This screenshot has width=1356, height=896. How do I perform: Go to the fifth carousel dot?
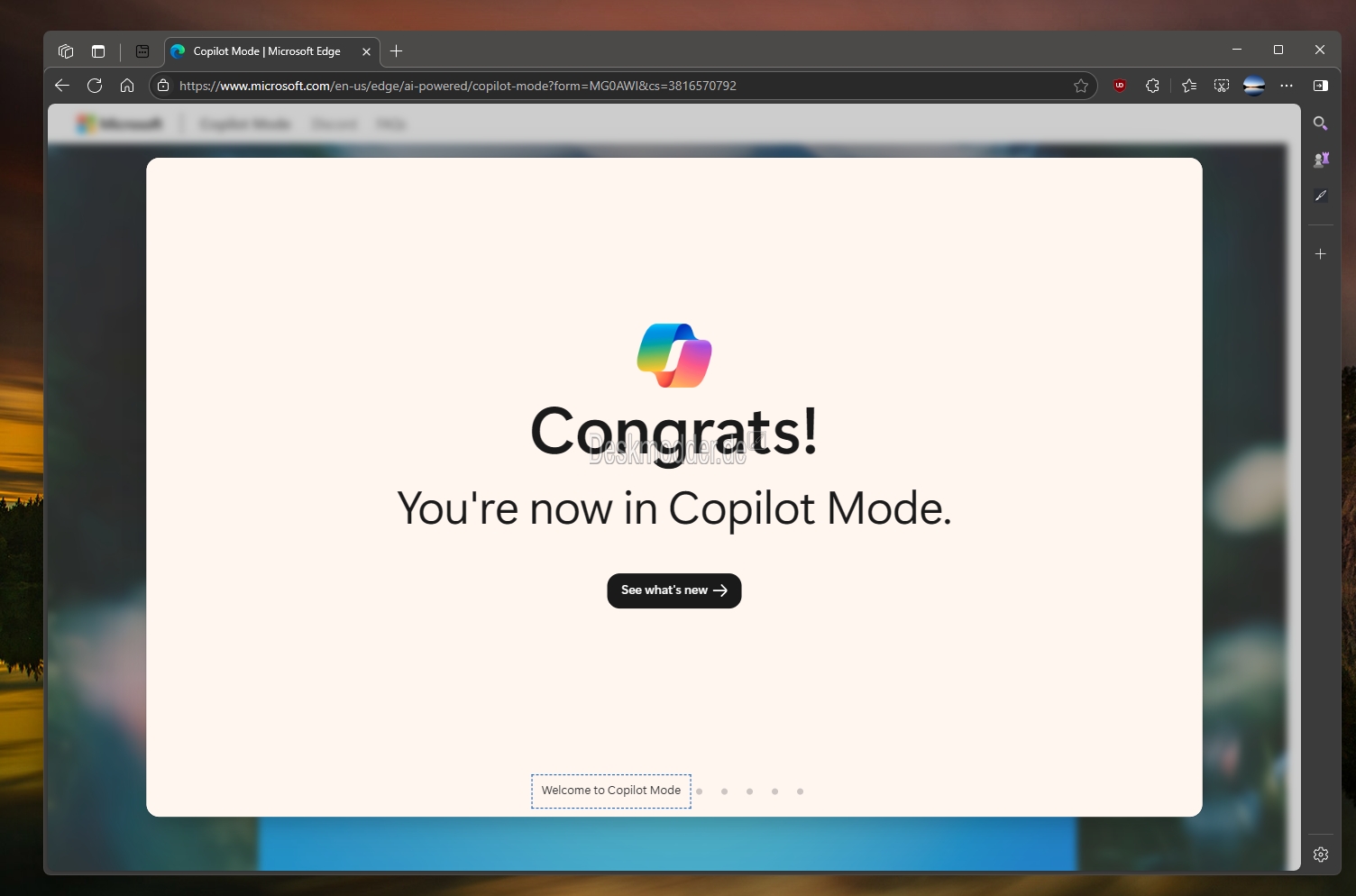point(774,791)
